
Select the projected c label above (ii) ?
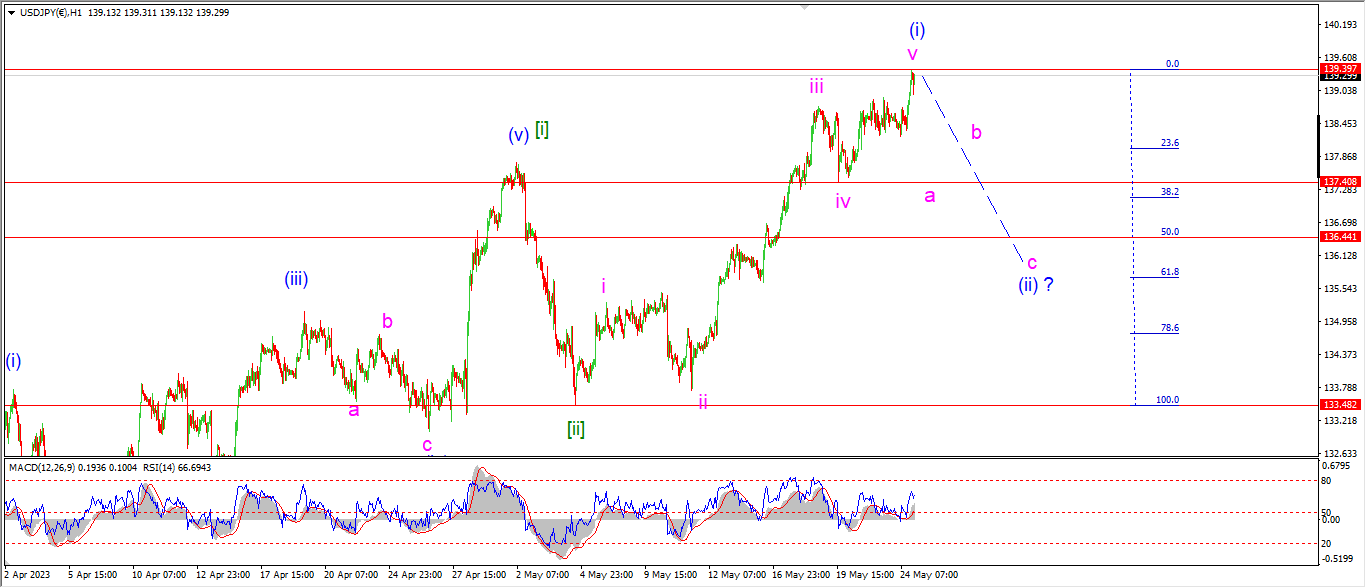pos(1032,262)
